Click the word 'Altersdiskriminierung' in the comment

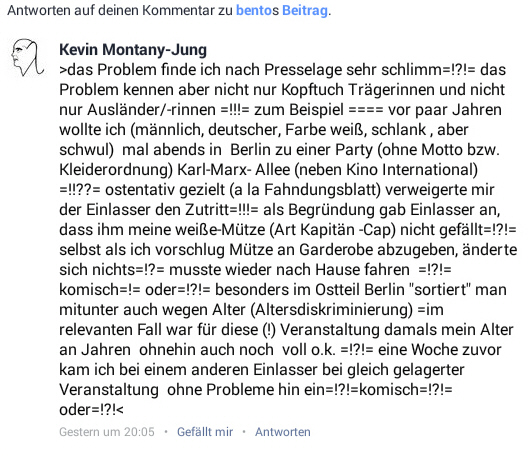point(332,310)
